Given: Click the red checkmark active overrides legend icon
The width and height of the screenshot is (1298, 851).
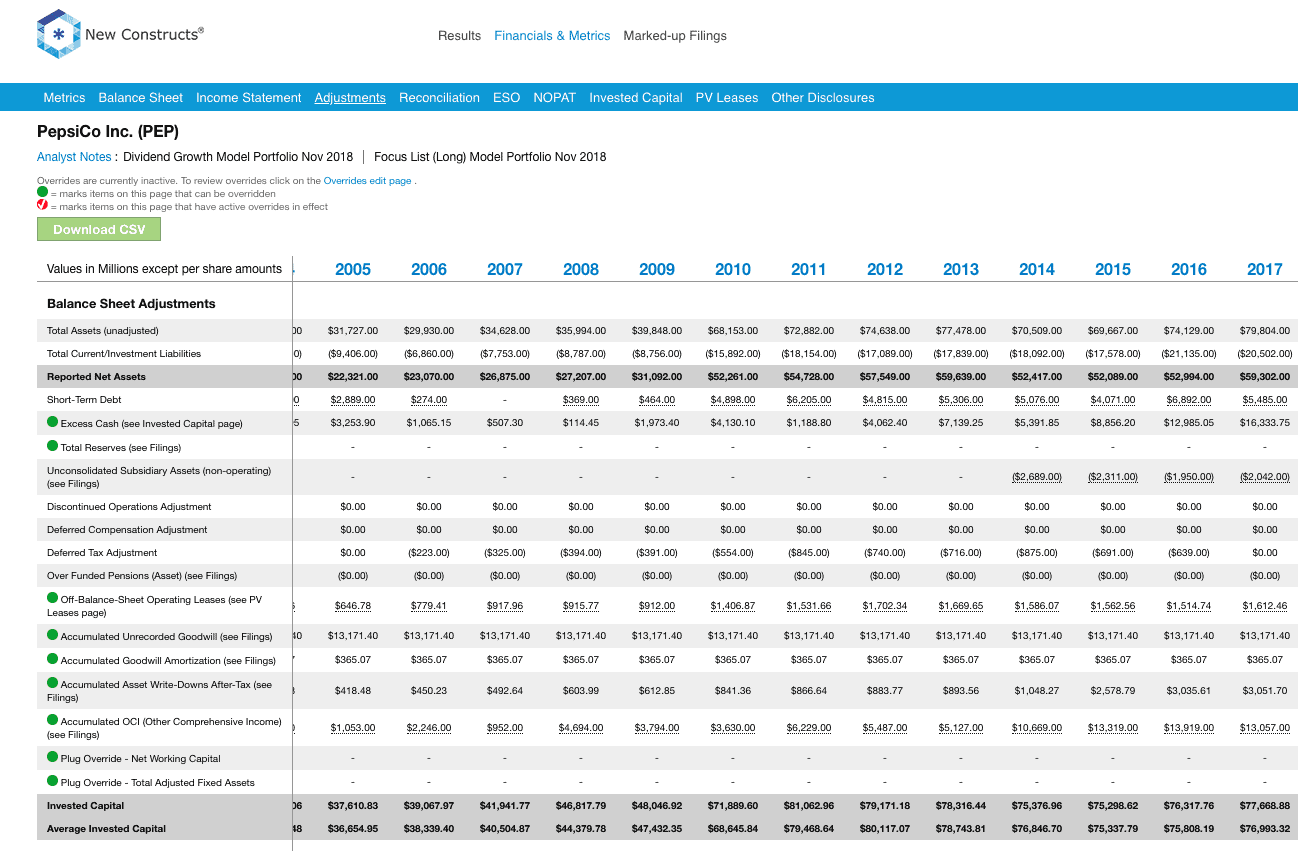Looking at the screenshot, I should pos(42,206).
